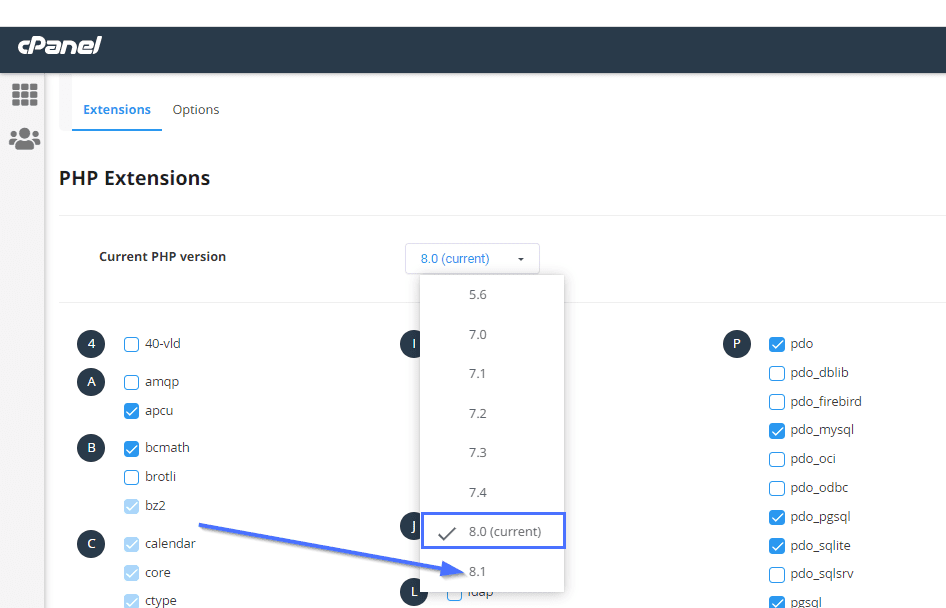Toggle the bz2 extension checkbox
Image resolution: width=946 pixels, height=608 pixels.
(132, 506)
